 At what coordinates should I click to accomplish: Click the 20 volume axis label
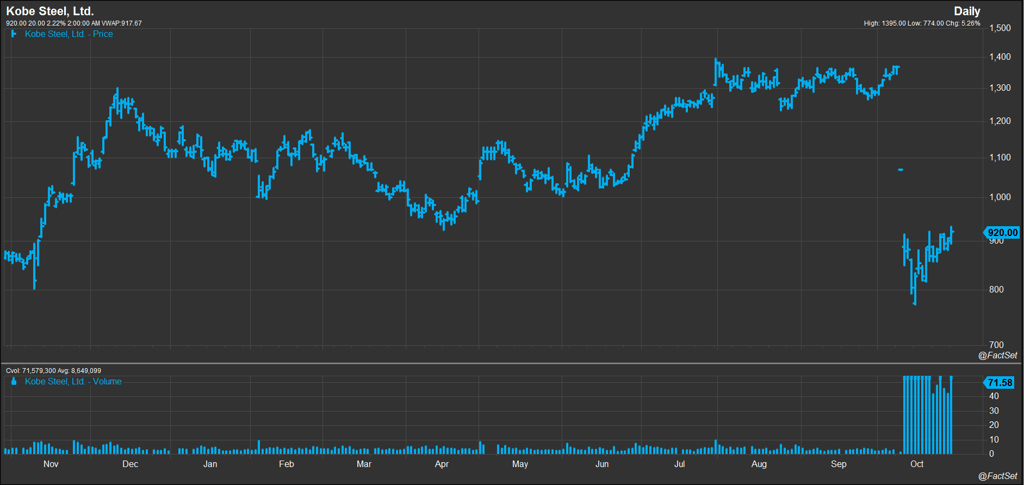(x=994, y=425)
